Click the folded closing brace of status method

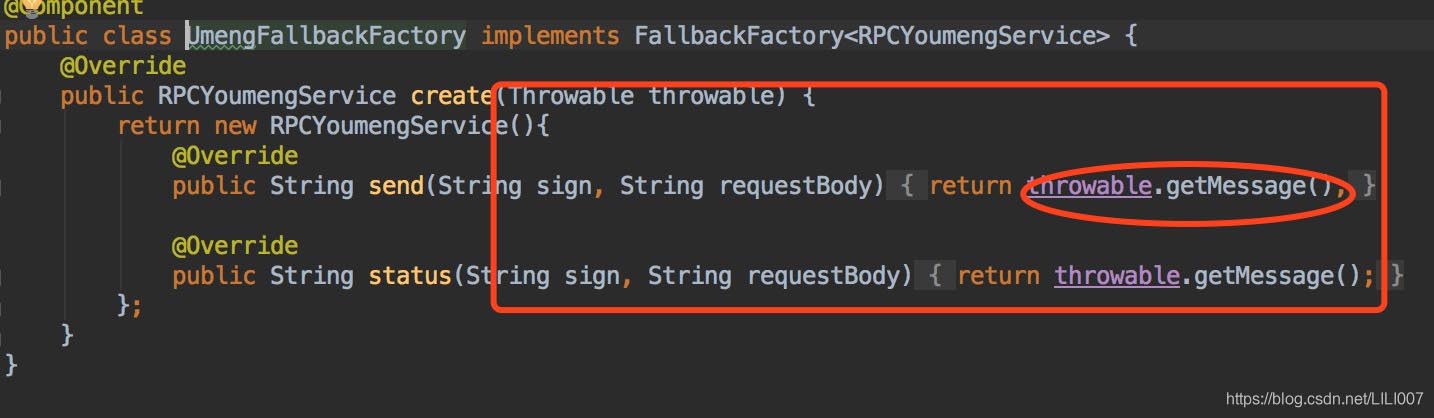1397,276
